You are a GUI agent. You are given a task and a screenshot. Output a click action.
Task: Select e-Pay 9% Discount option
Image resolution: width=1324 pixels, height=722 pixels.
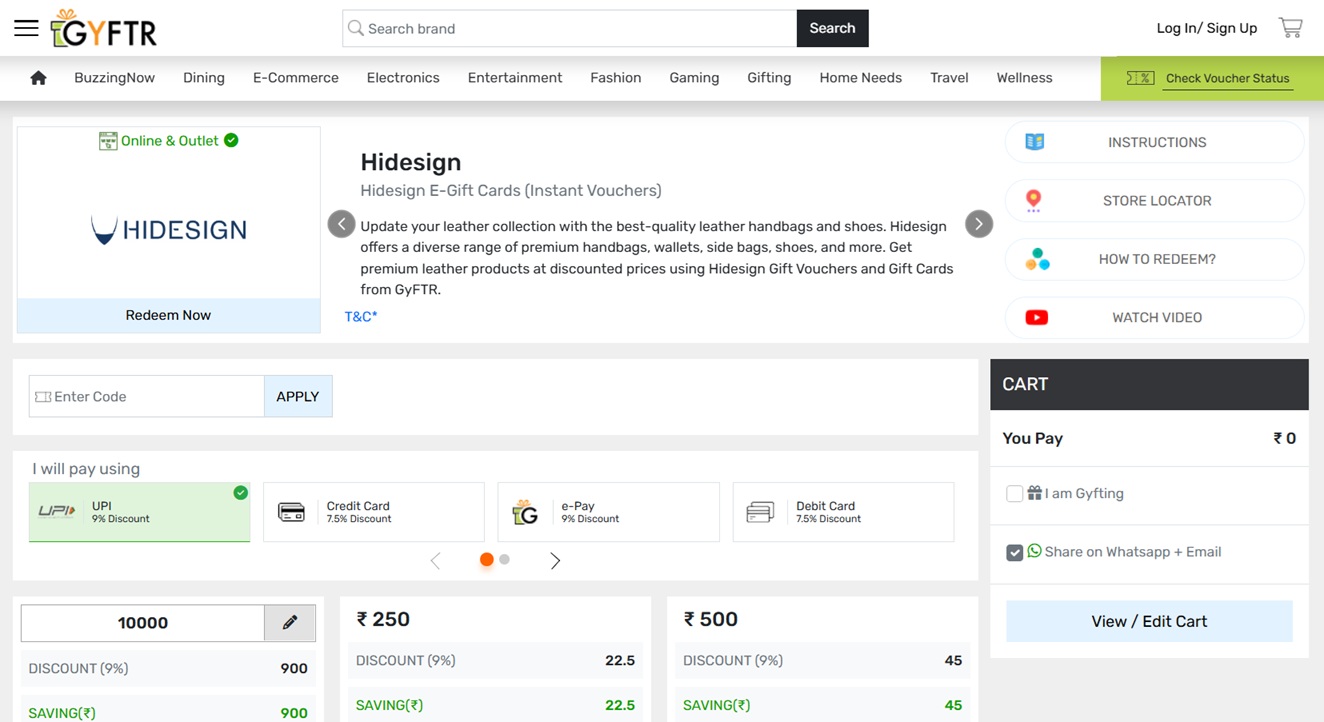click(608, 512)
